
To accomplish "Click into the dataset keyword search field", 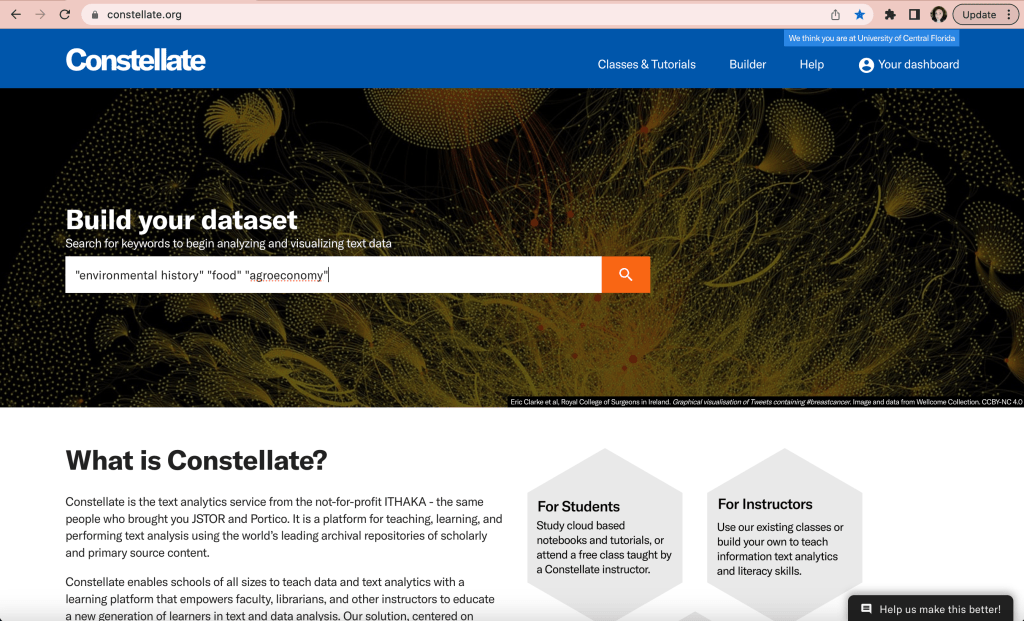I will pos(333,275).
